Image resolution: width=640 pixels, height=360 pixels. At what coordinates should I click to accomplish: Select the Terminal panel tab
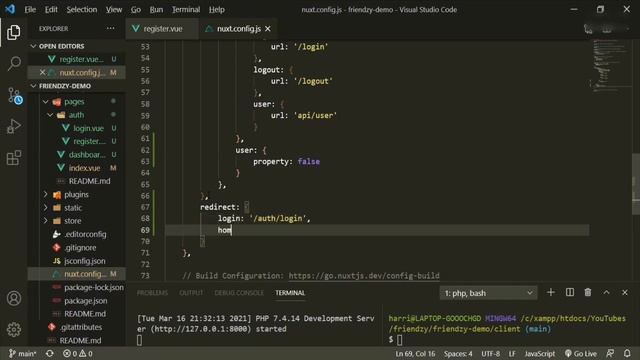click(290, 293)
